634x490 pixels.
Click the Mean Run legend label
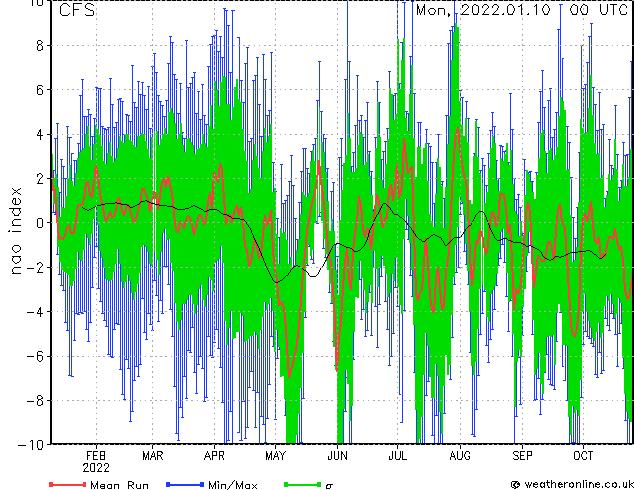119,485
